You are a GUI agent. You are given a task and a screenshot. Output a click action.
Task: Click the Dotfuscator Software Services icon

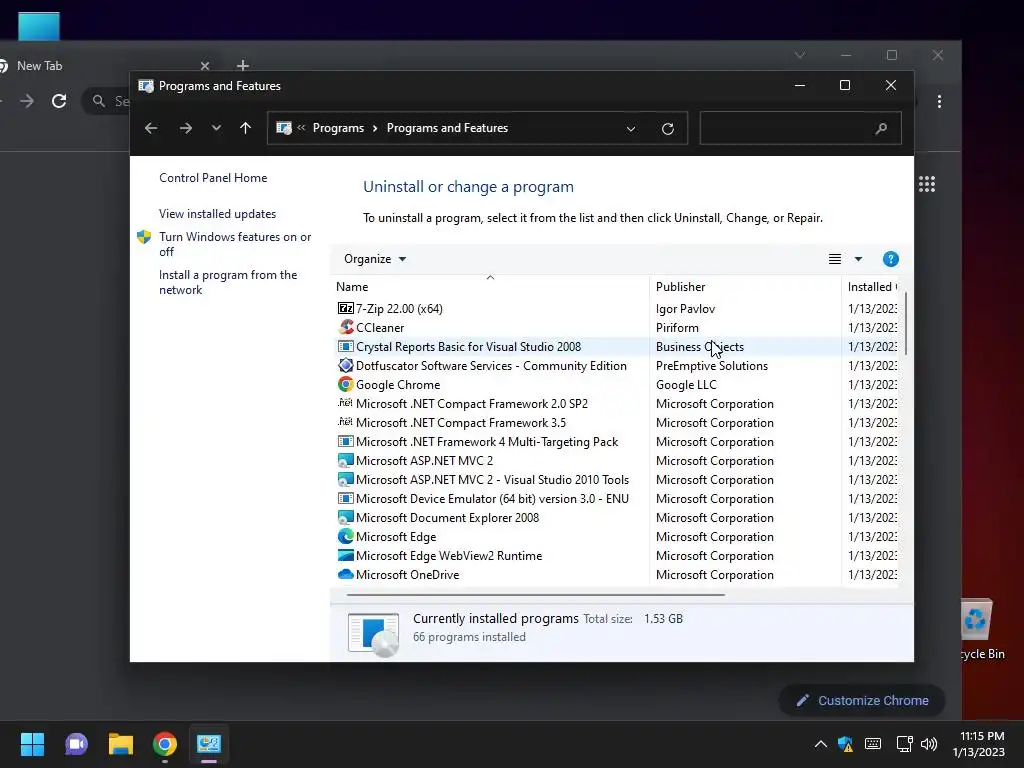pos(345,365)
